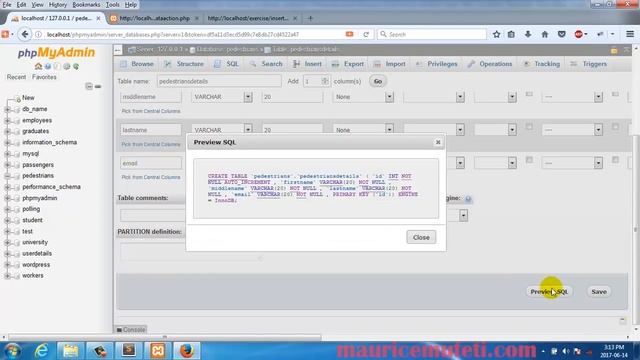Open the Export tab

[x=348, y=64]
